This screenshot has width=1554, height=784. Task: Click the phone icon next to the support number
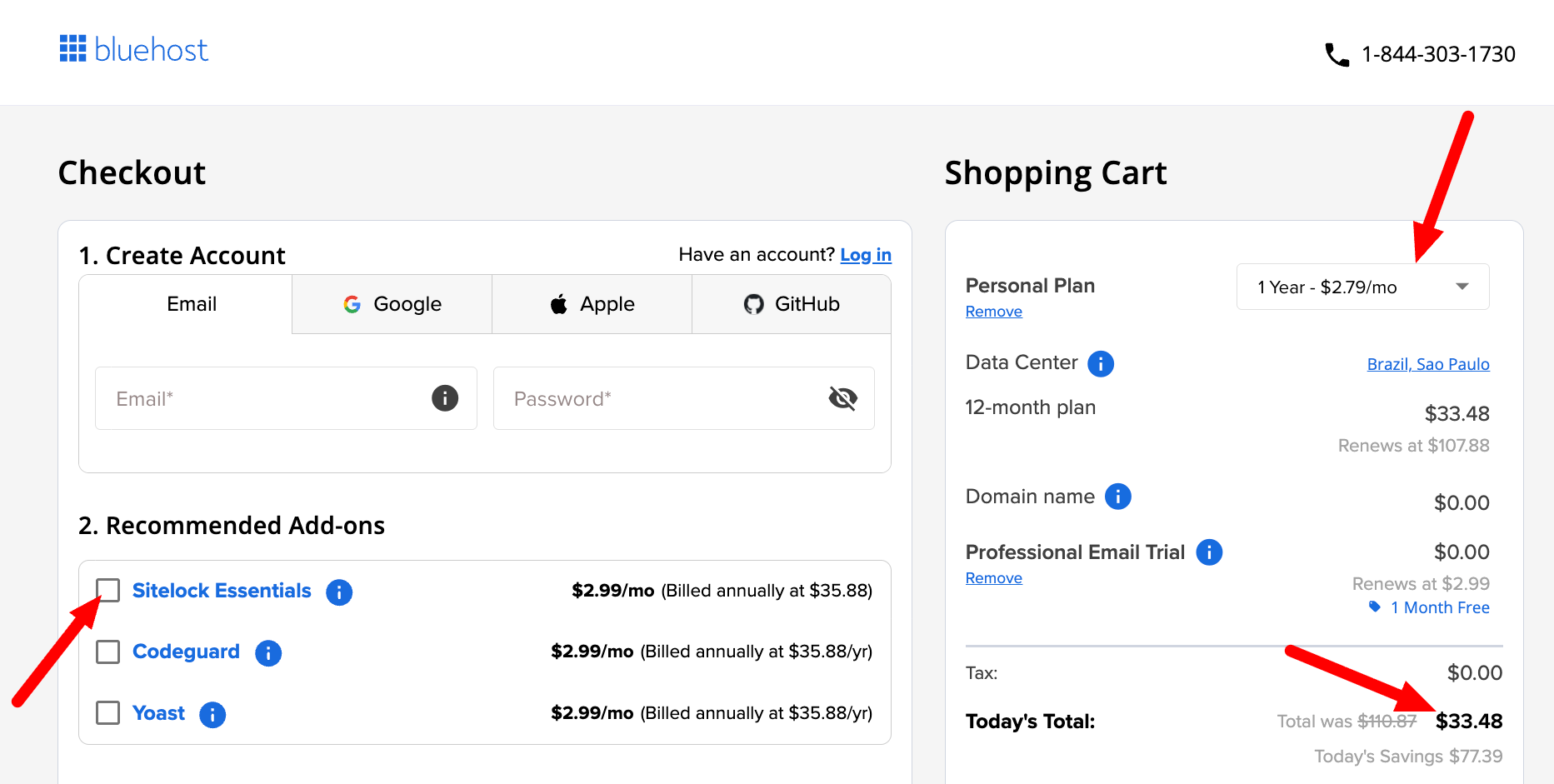(1337, 54)
